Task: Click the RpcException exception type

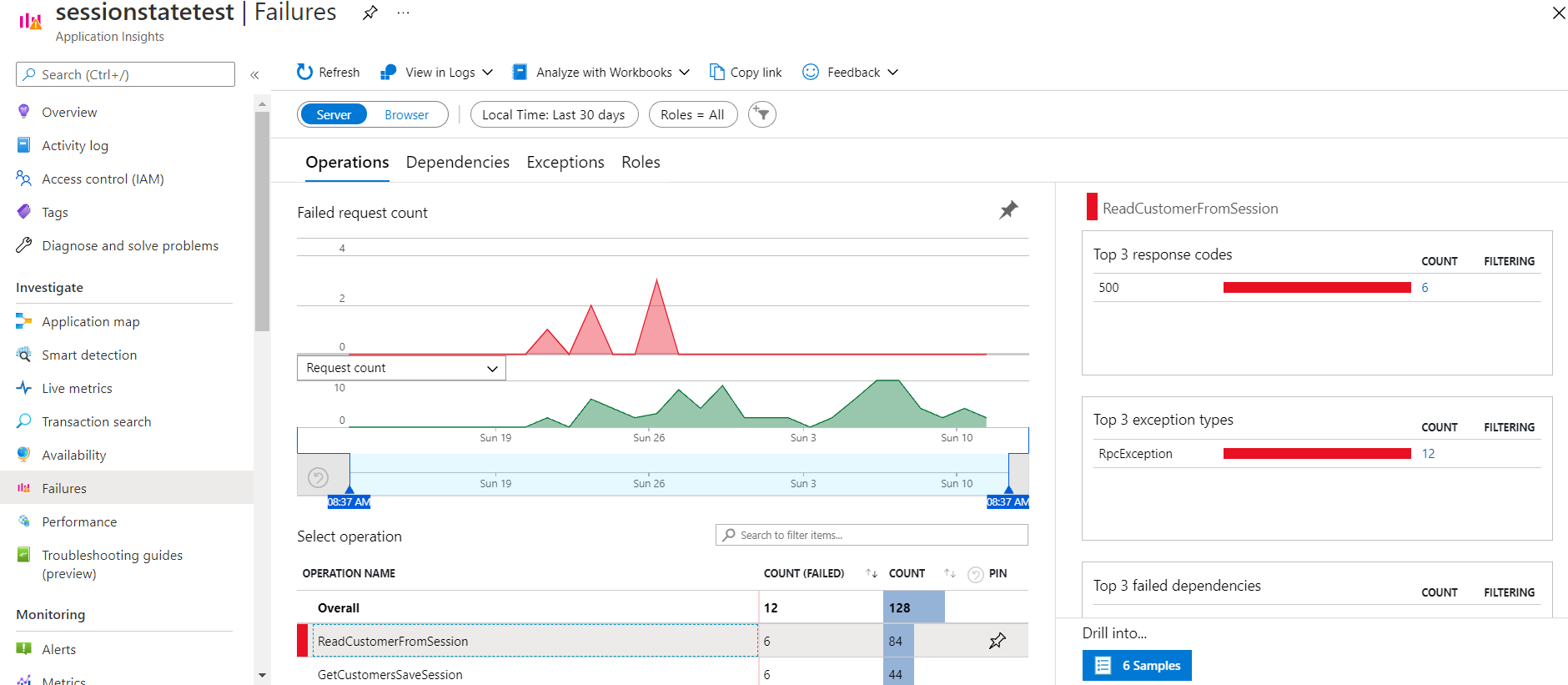Action: (1135, 454)
